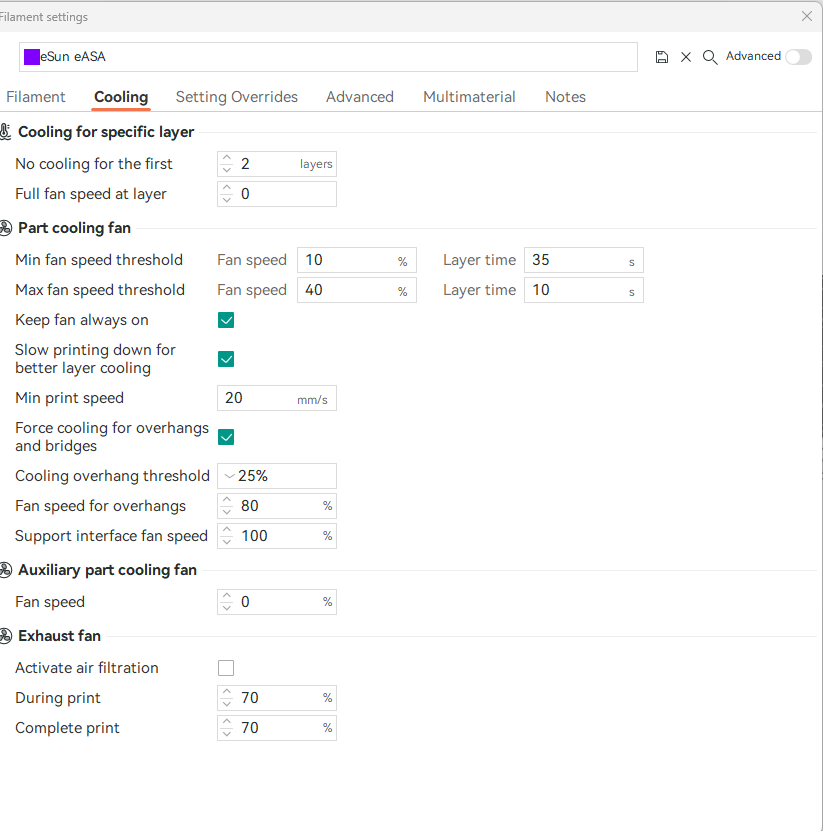
Task: Increase No cooling for the first layers
Action: pos(227,158)
